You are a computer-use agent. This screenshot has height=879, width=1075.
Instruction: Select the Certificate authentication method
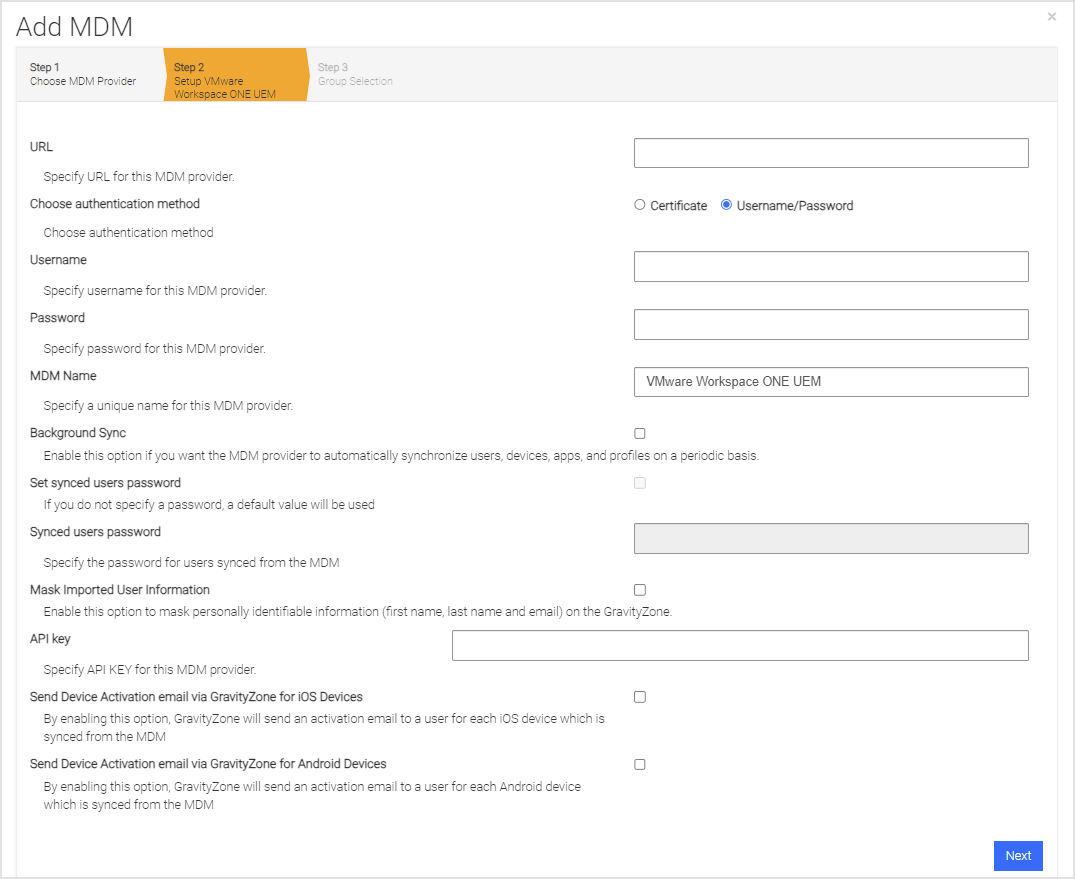pyautogui.click(x=639, y=205)
